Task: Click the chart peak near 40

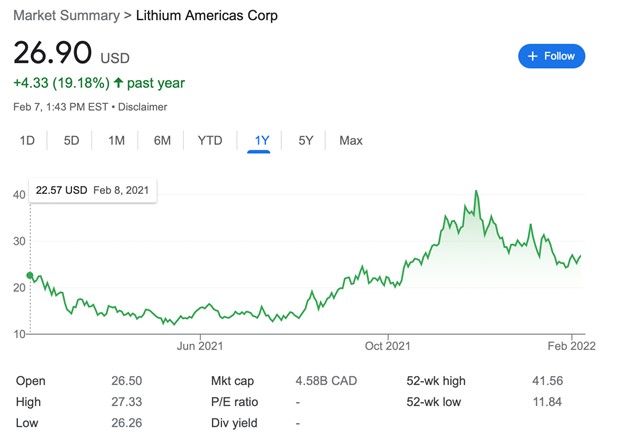Action: (x=477, y=191)
